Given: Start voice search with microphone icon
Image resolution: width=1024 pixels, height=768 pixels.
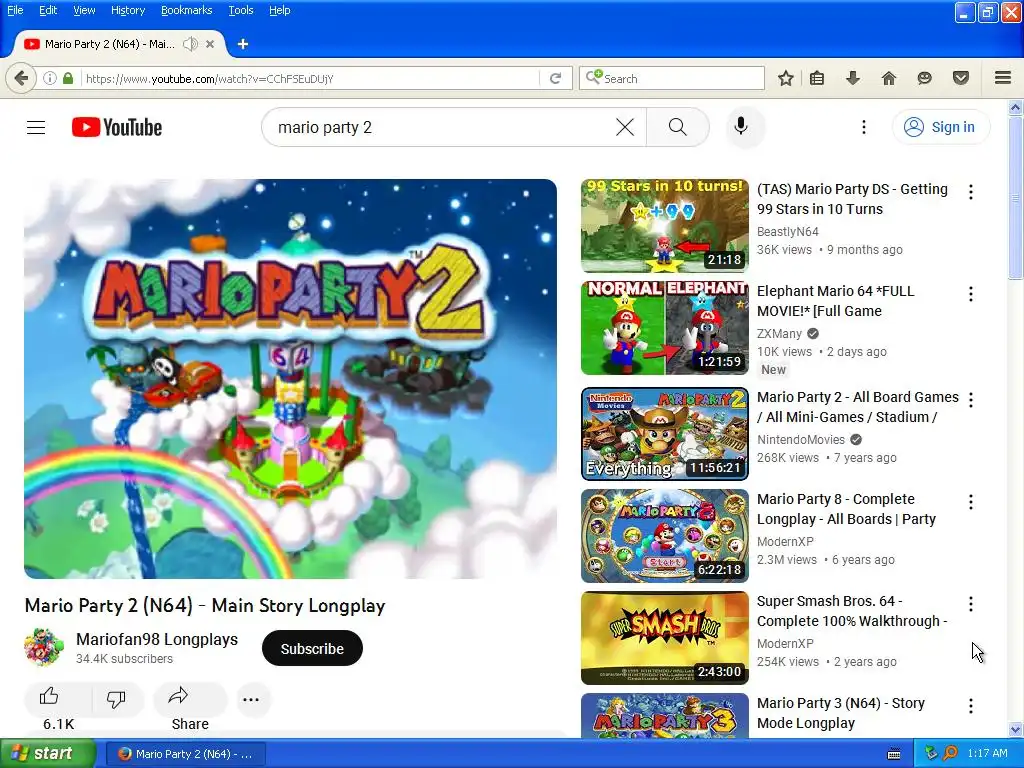Looking at the screenshot, I should click(741, 126).
